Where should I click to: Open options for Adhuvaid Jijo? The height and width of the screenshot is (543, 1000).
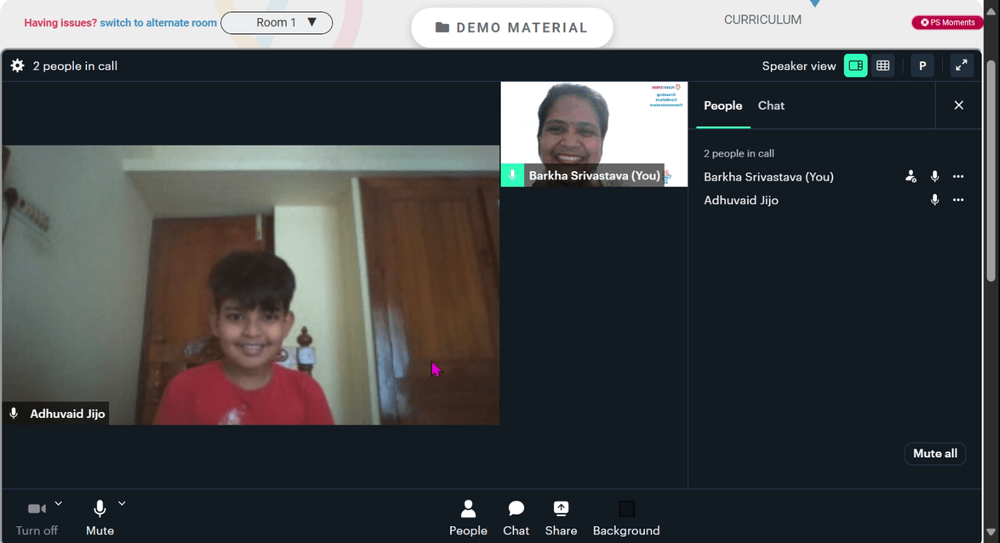(x=958, y=200)
